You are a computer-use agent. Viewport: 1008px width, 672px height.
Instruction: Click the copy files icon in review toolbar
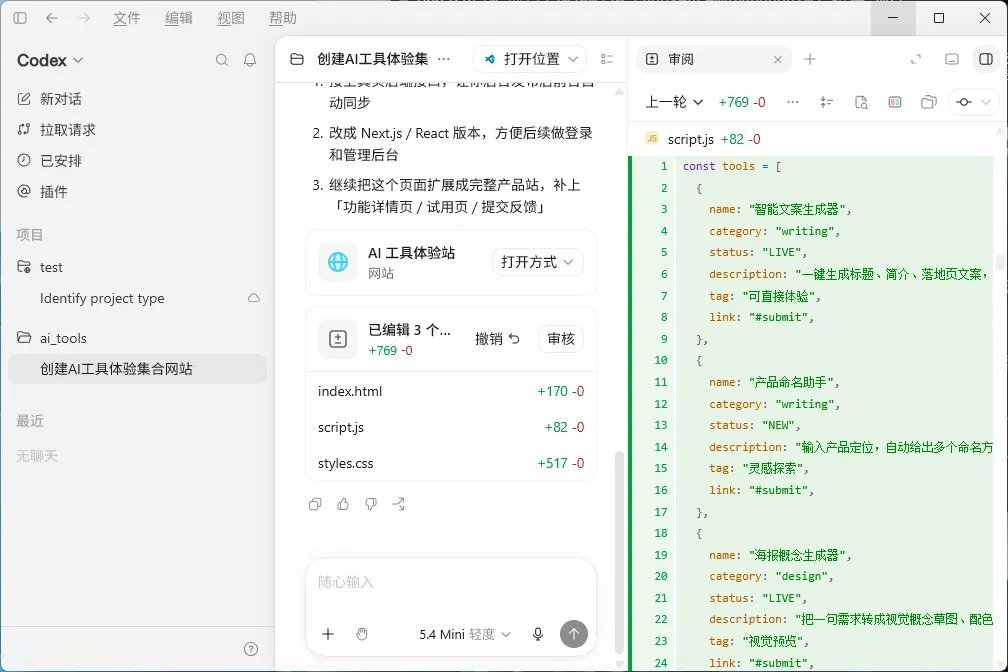pos(929,102)
